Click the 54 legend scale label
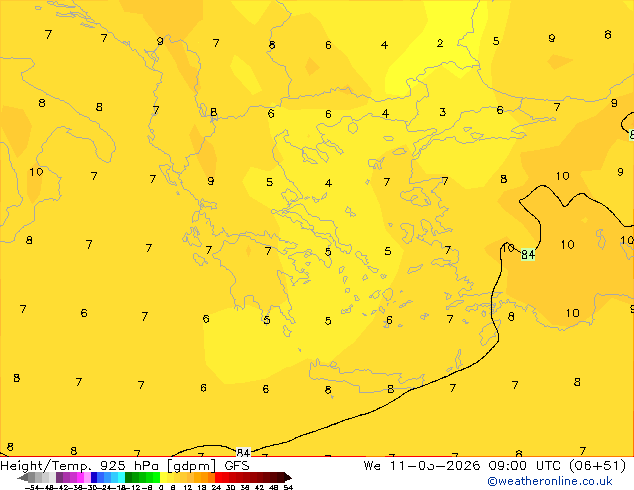 point(288,488)
